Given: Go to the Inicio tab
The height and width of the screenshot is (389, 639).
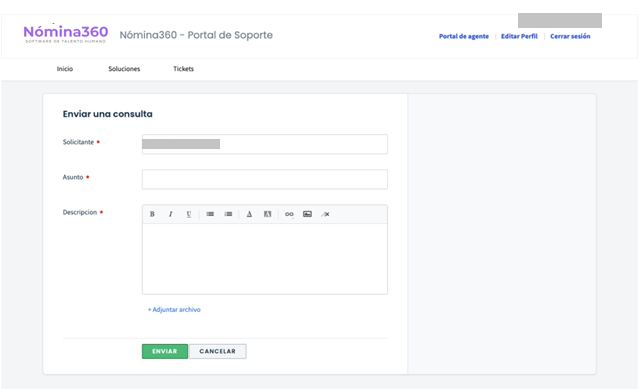Looking at the screenshot, I should click(65, 69).
